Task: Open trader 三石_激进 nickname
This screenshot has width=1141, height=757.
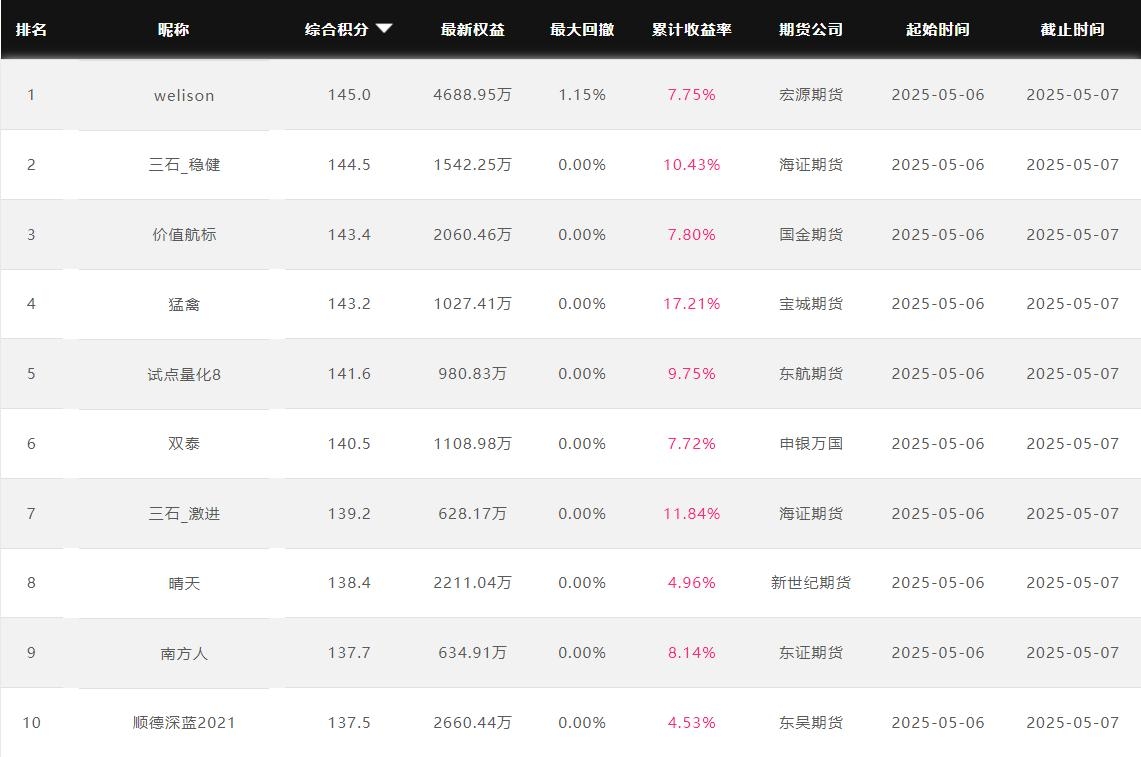Action: [x=184, y=514]
